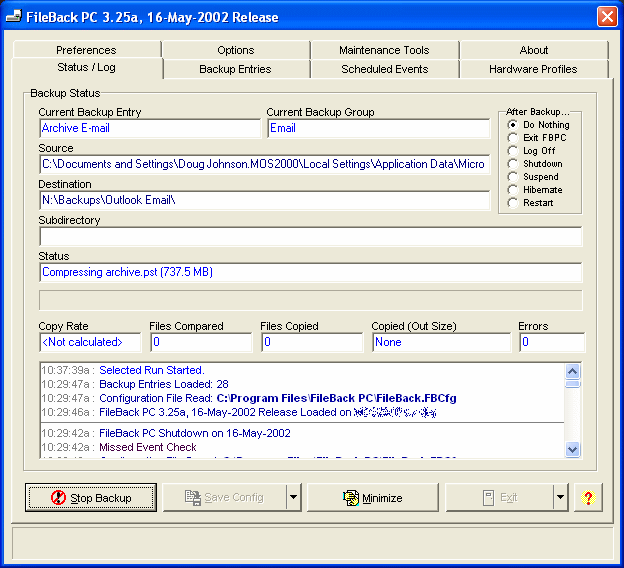Click the log scrollbar down arrow
This screenshot has height=568, width=624.
(573, 449)
